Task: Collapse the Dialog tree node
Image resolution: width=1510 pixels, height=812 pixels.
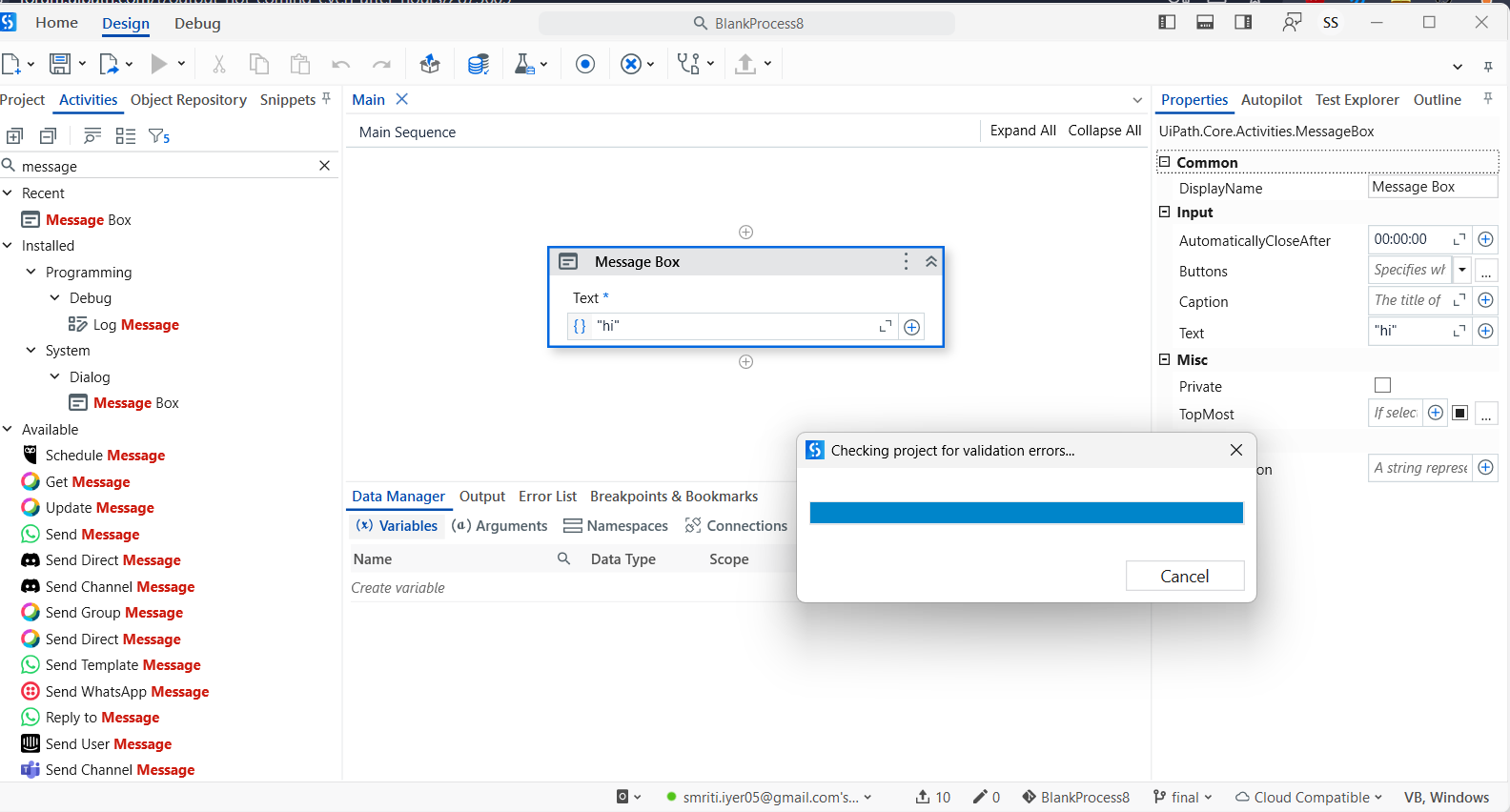Action: tap(55, 376)
